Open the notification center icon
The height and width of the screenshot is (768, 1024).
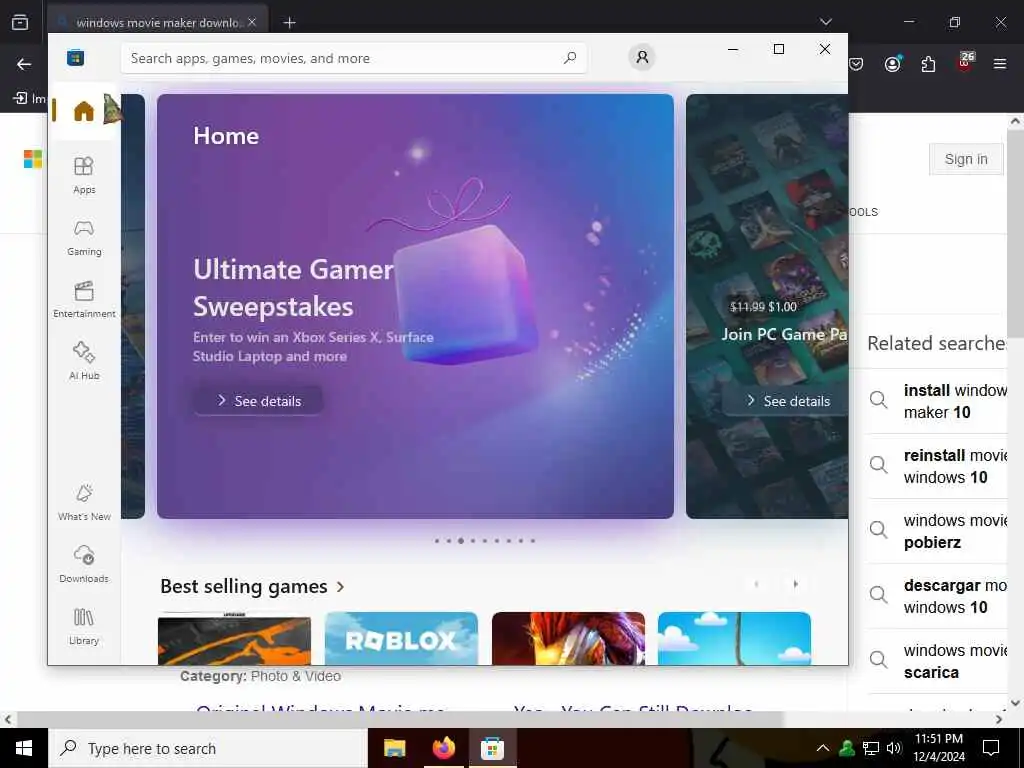point(991,748)
